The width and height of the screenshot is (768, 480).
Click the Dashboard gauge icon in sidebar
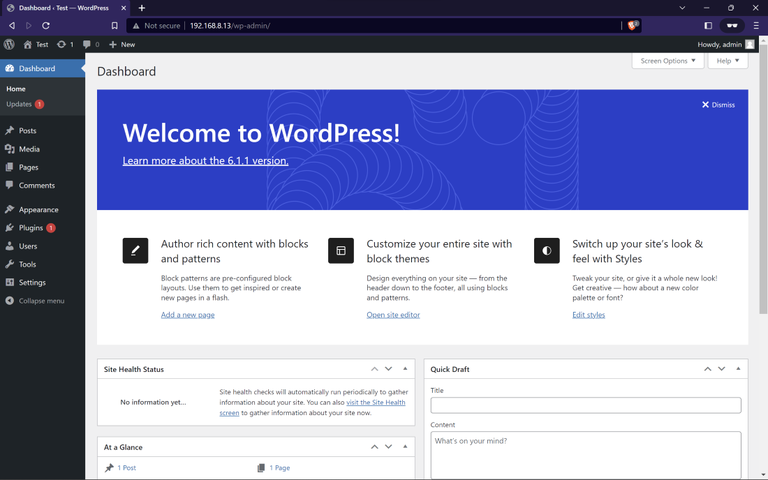pyautogui.click(x=9, y=68)
